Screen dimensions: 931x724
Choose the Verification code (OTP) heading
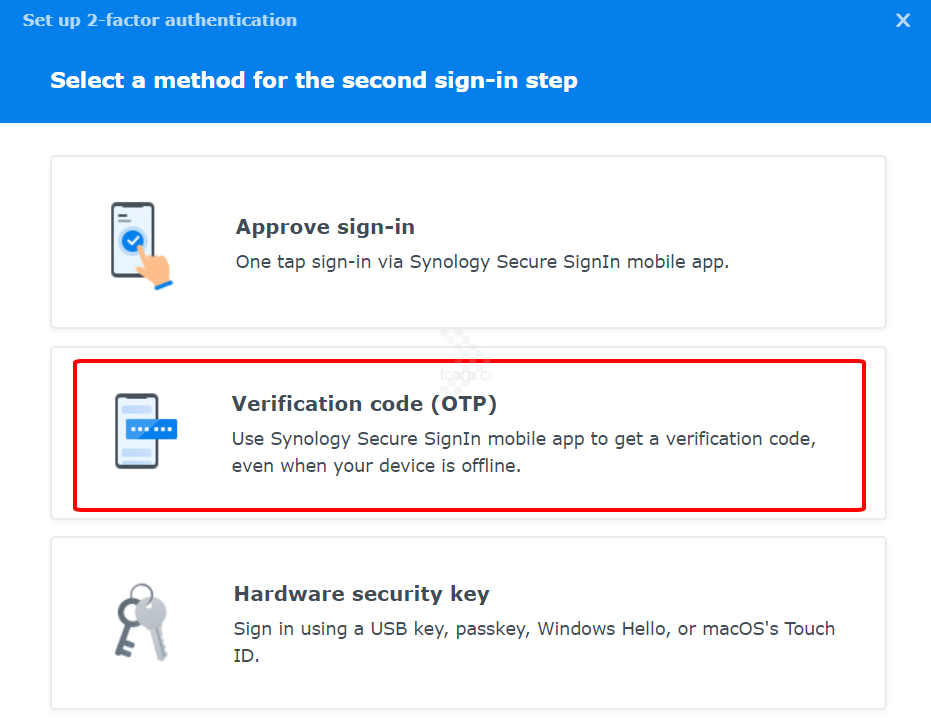tap(364, 403)
